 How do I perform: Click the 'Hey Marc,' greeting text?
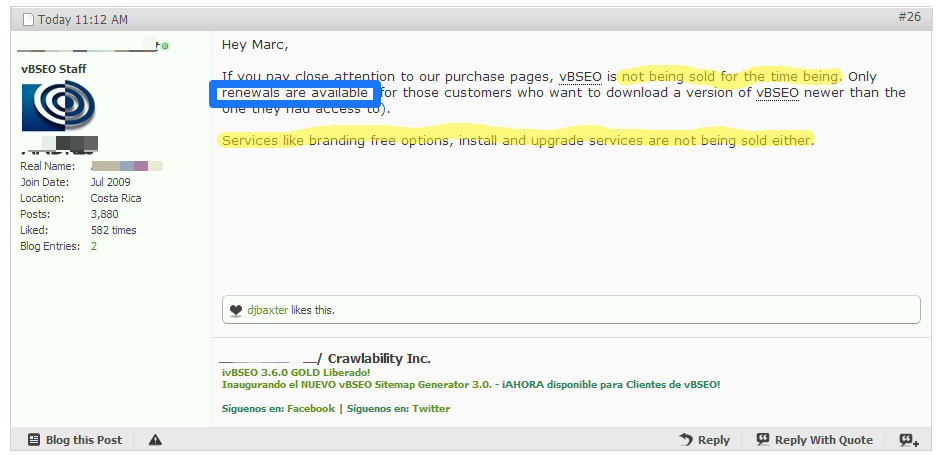point(255,45)
